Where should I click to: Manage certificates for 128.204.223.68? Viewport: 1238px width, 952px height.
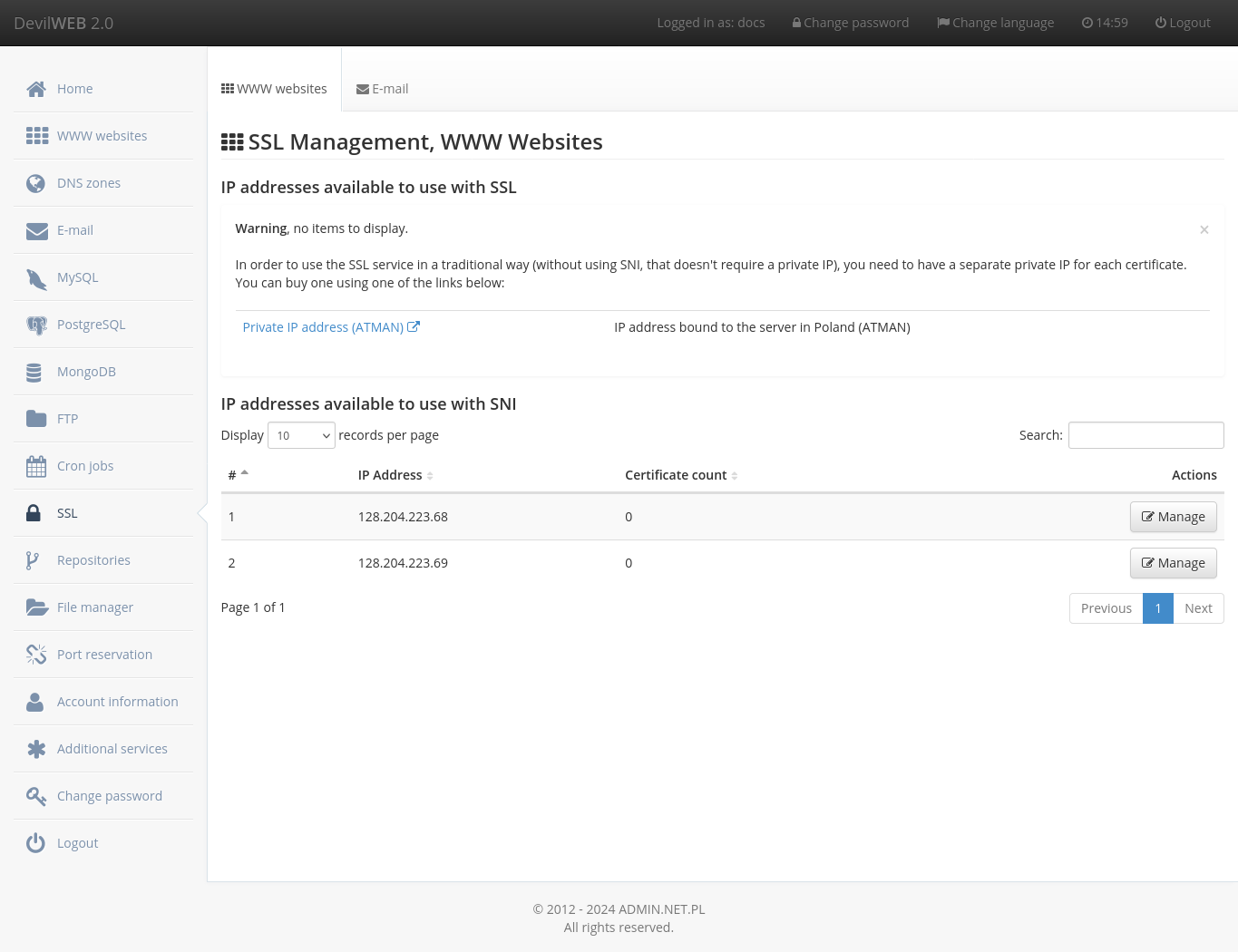point(1173,516)
